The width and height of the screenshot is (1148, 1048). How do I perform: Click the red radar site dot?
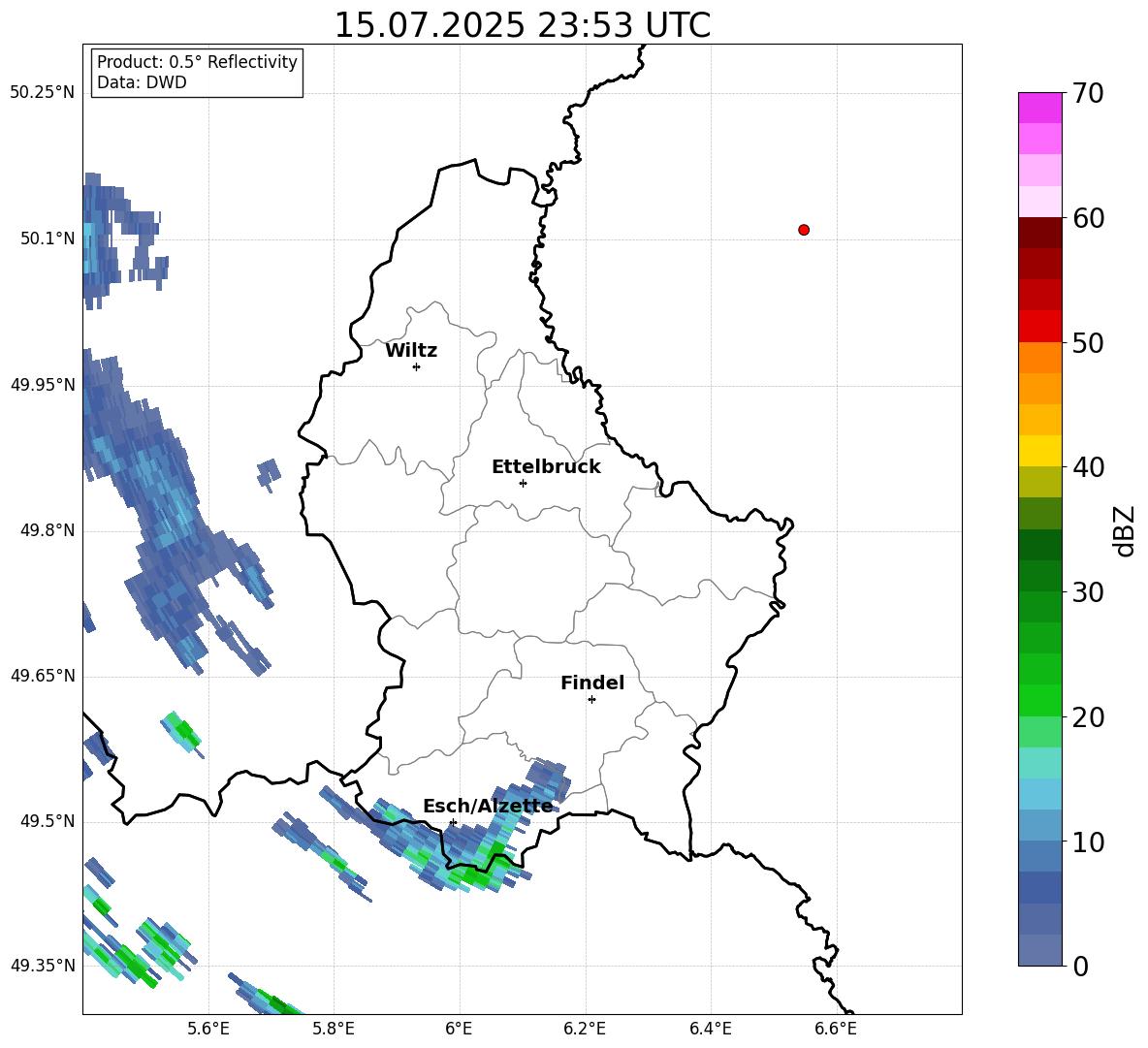coord(804,230)
